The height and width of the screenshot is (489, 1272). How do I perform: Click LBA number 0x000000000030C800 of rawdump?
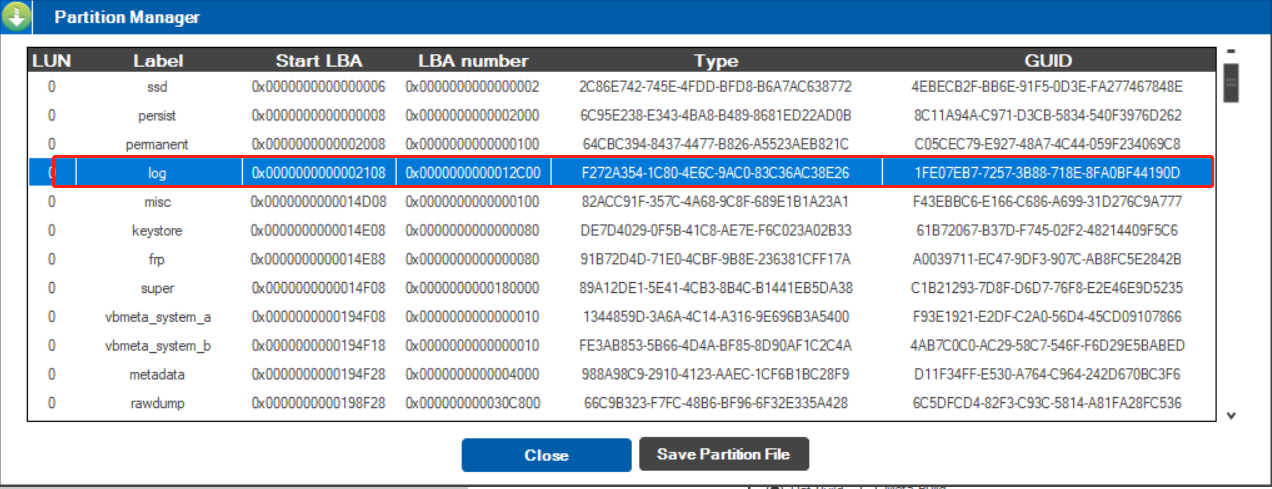point(473,404)
